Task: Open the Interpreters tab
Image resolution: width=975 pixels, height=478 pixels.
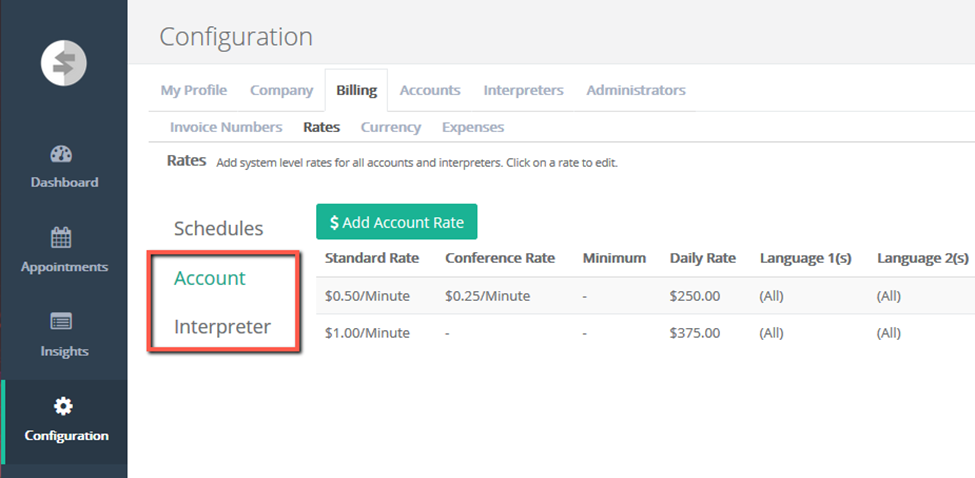Action: coord(523,90)
